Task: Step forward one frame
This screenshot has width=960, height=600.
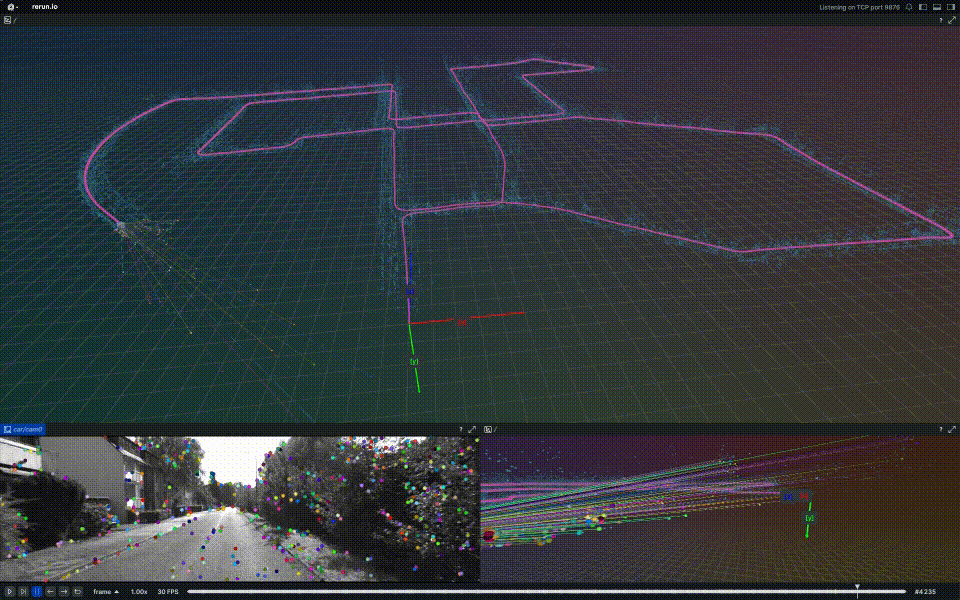Action: 64,591
